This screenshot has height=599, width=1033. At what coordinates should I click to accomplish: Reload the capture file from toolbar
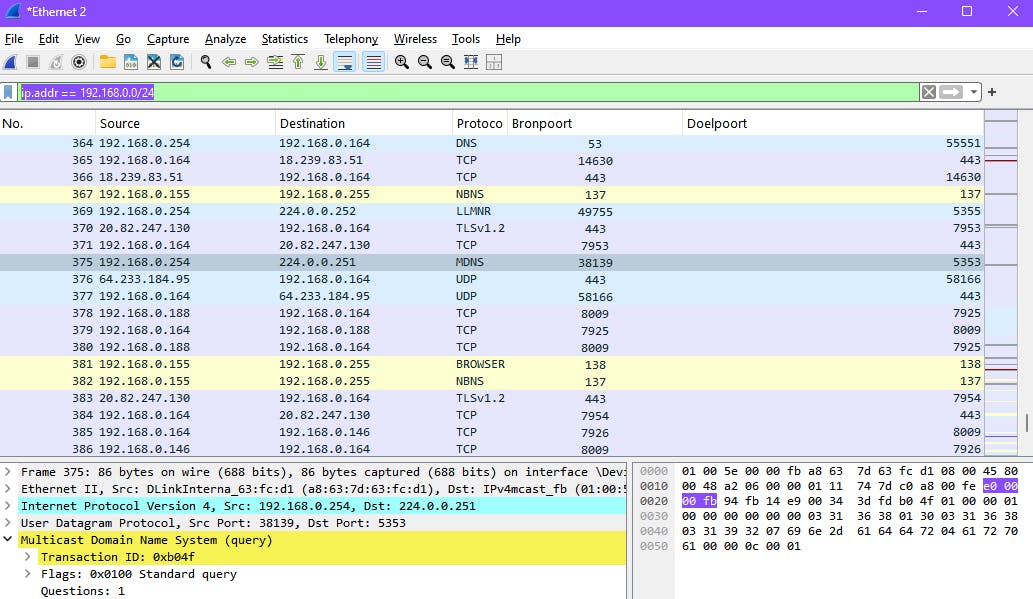click(x=177, y=62)
